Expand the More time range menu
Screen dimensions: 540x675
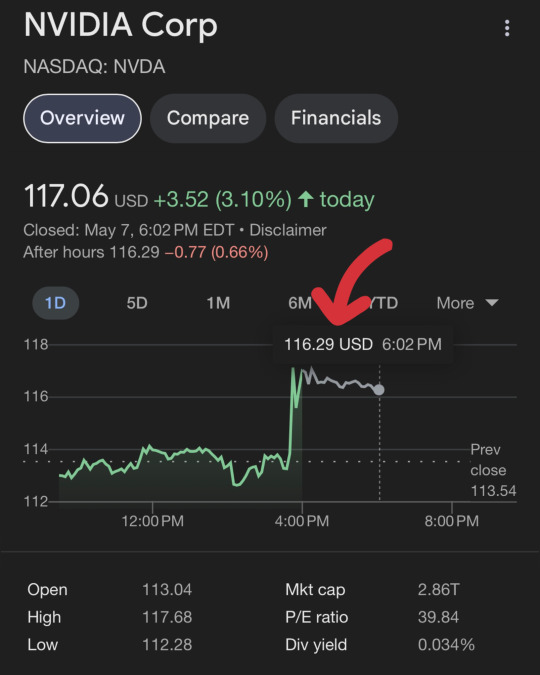[468, 303]
